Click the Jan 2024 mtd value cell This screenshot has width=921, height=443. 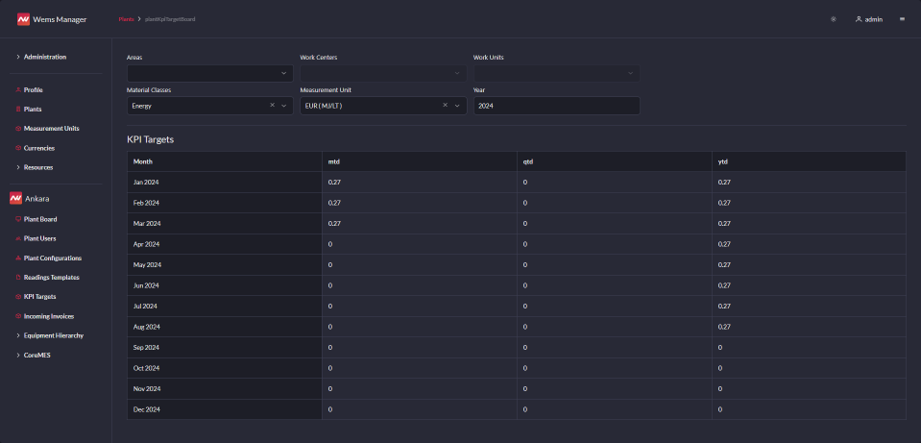point(418,182)
